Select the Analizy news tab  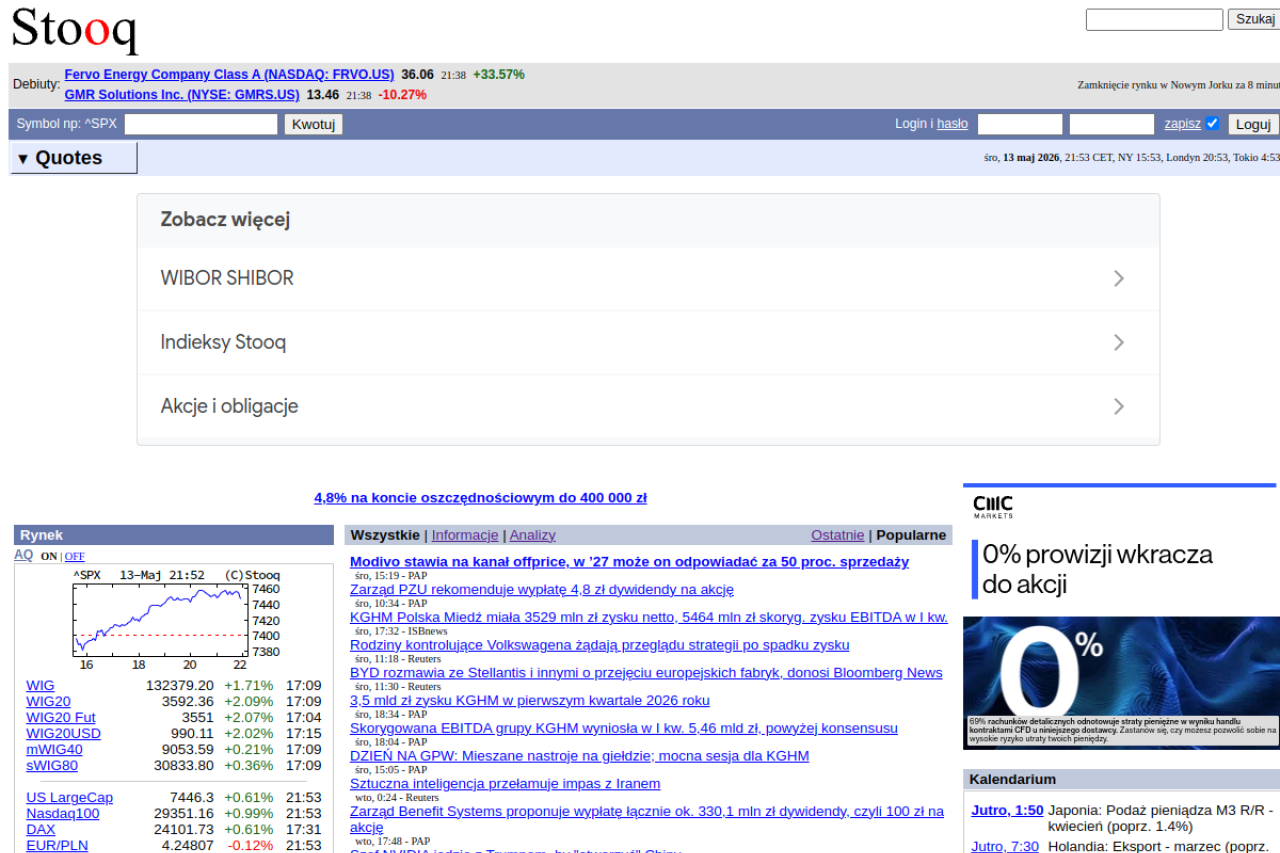(533, 535)
